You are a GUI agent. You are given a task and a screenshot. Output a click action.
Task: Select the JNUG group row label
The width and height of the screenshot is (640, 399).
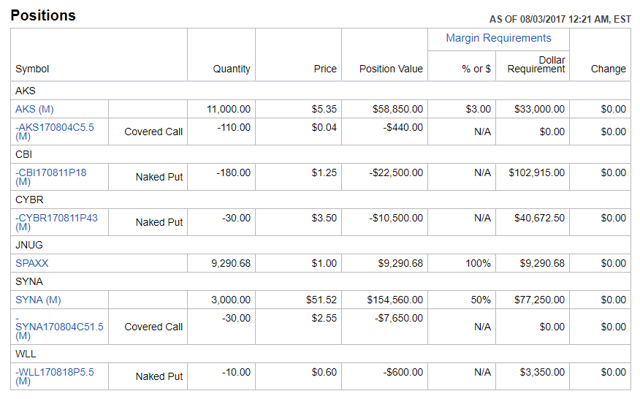coord(29,245)
